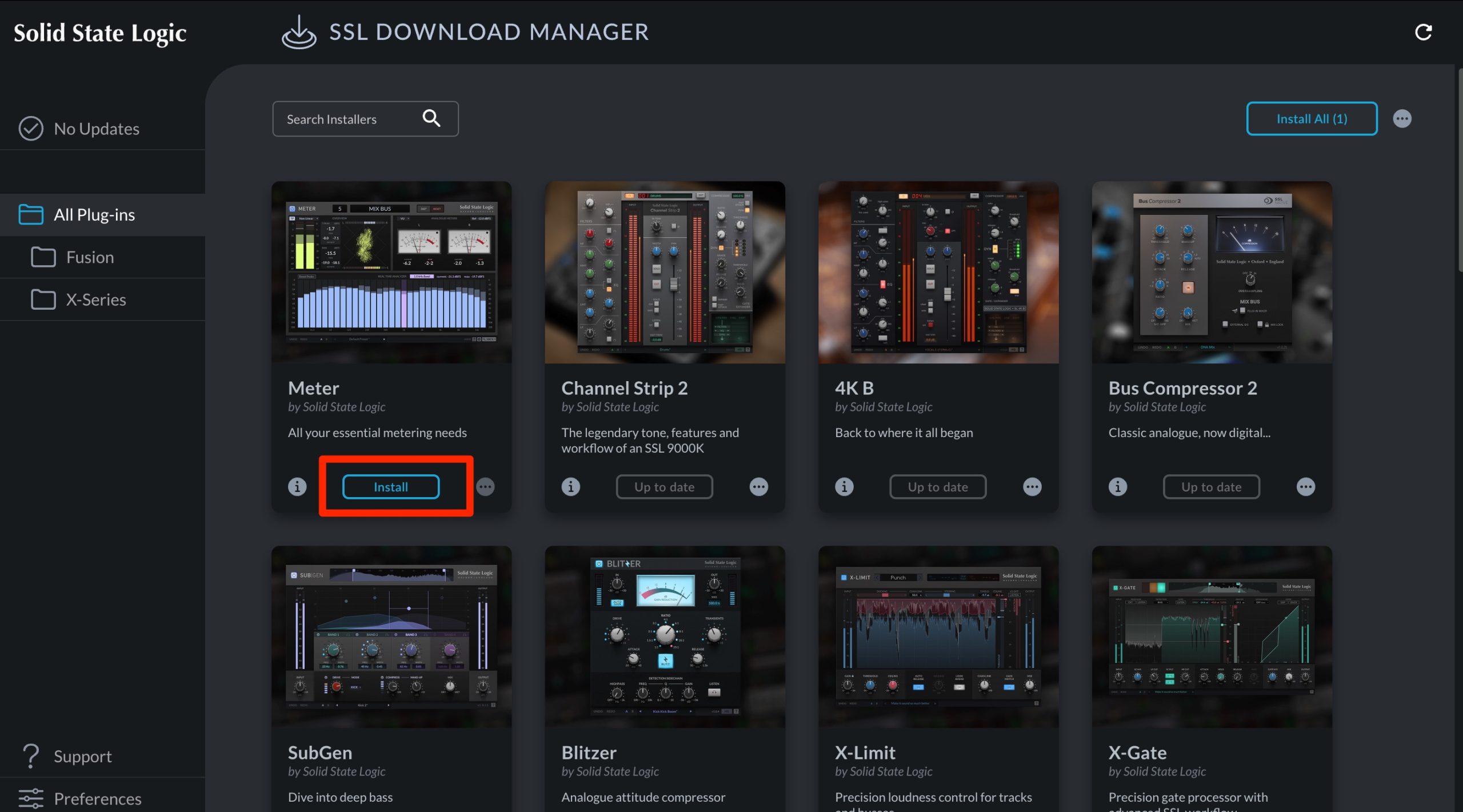The width and height of the screenshot is (1463, 812).
Task: Open the Support page
Action: pos(103,756)
